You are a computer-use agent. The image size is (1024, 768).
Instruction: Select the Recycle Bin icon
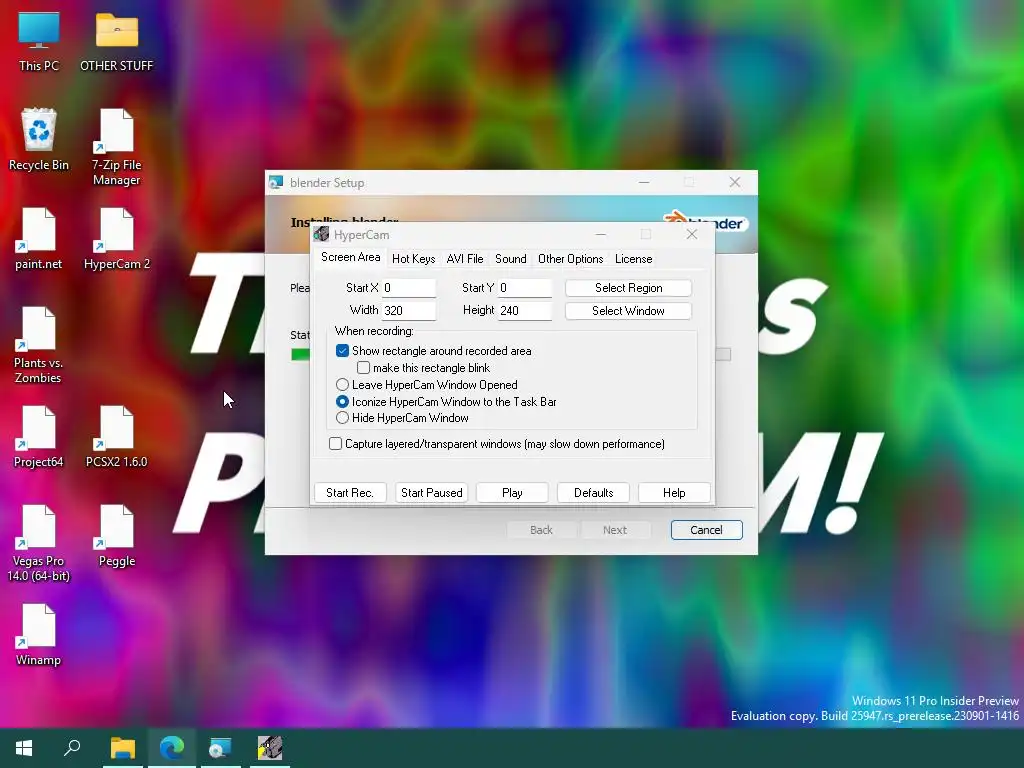pyautogui.click(x=39, y=140)
